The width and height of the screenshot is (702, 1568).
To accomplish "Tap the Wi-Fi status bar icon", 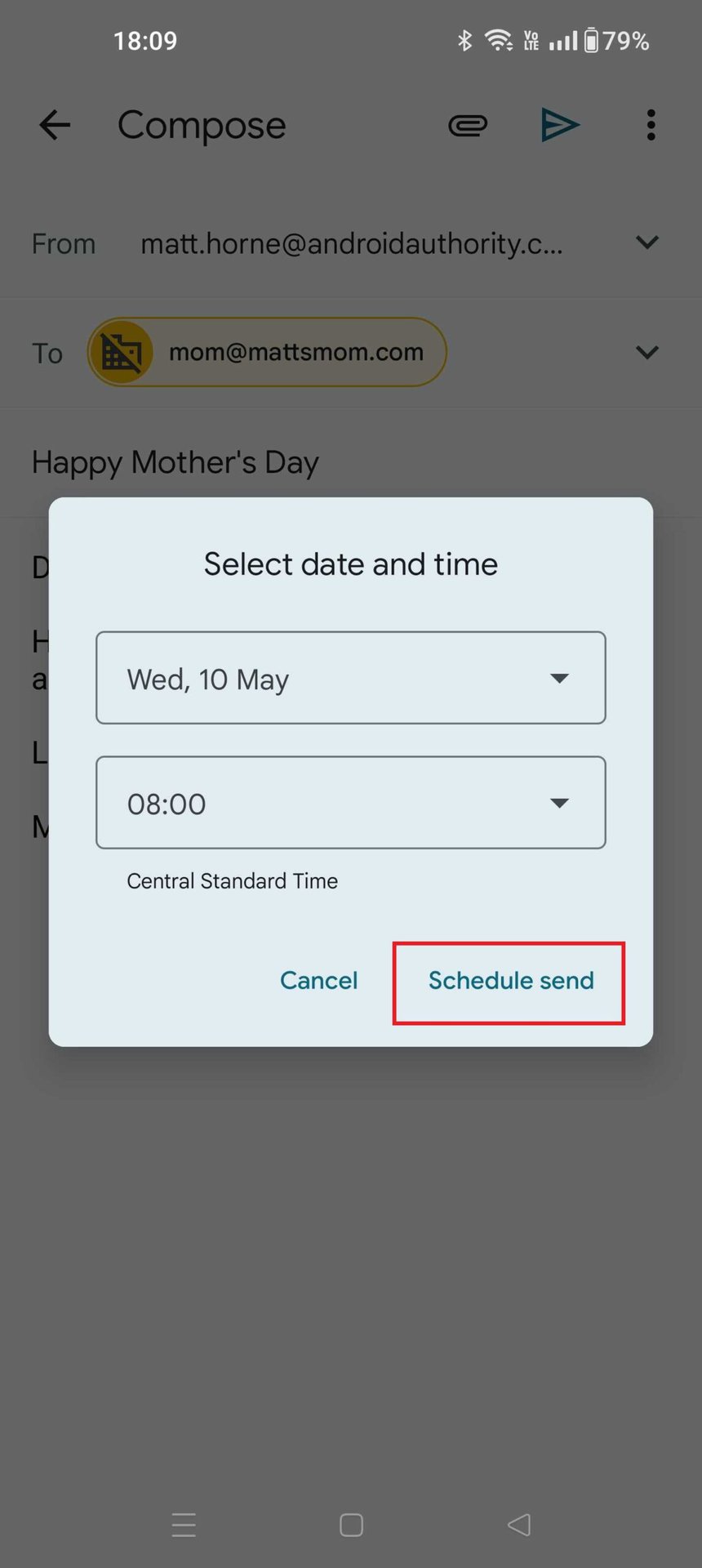I will (498, 40).
